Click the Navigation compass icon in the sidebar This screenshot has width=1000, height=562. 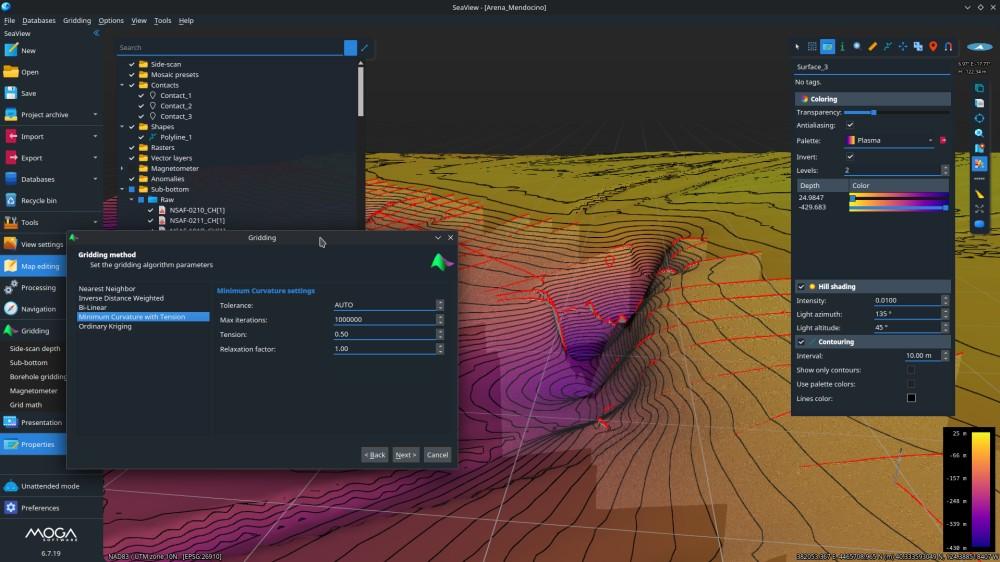[10, 309]
